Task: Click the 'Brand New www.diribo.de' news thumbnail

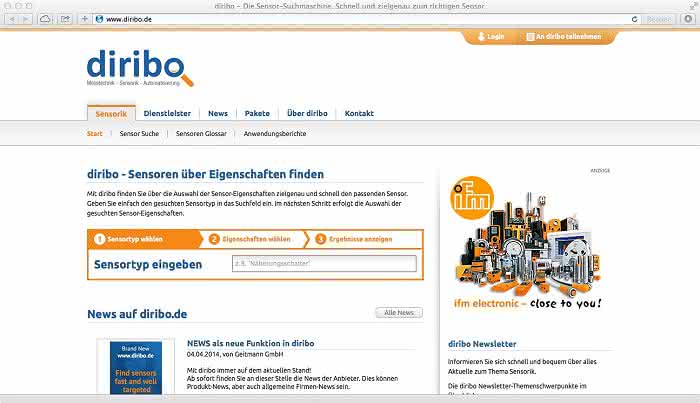Action: click(136, 367)
